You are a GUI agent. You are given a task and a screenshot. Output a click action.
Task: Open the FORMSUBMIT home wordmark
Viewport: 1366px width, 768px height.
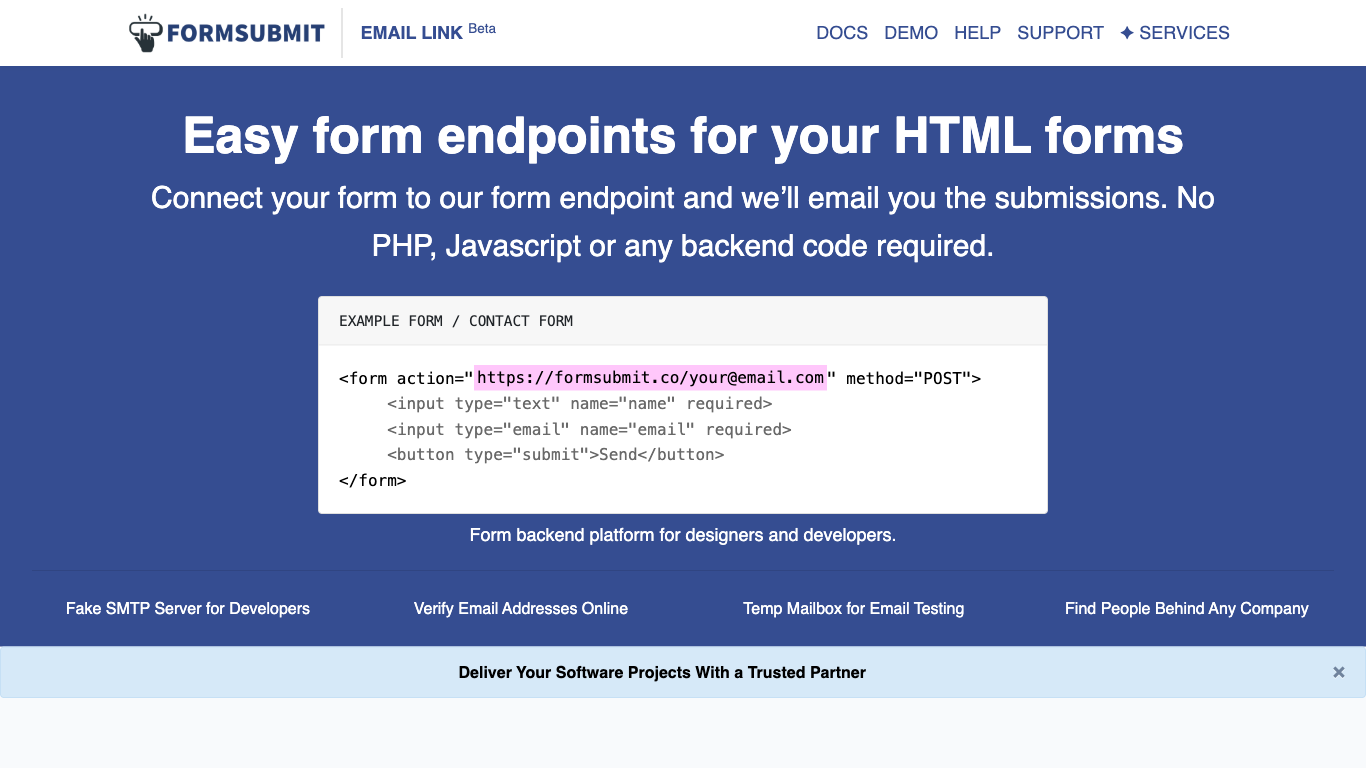click(245, 33)
